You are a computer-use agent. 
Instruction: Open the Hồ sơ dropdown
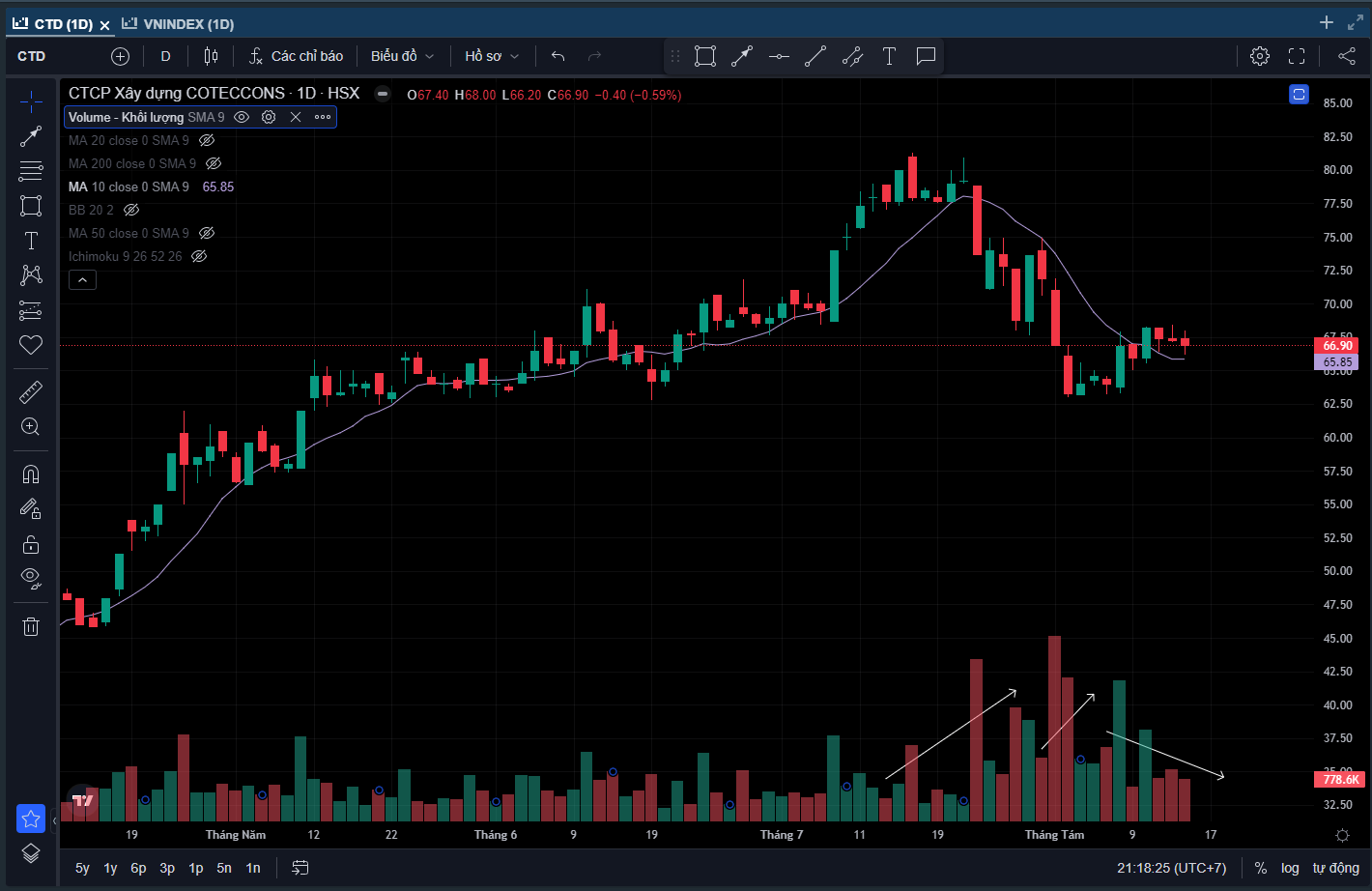coord(492,56)
